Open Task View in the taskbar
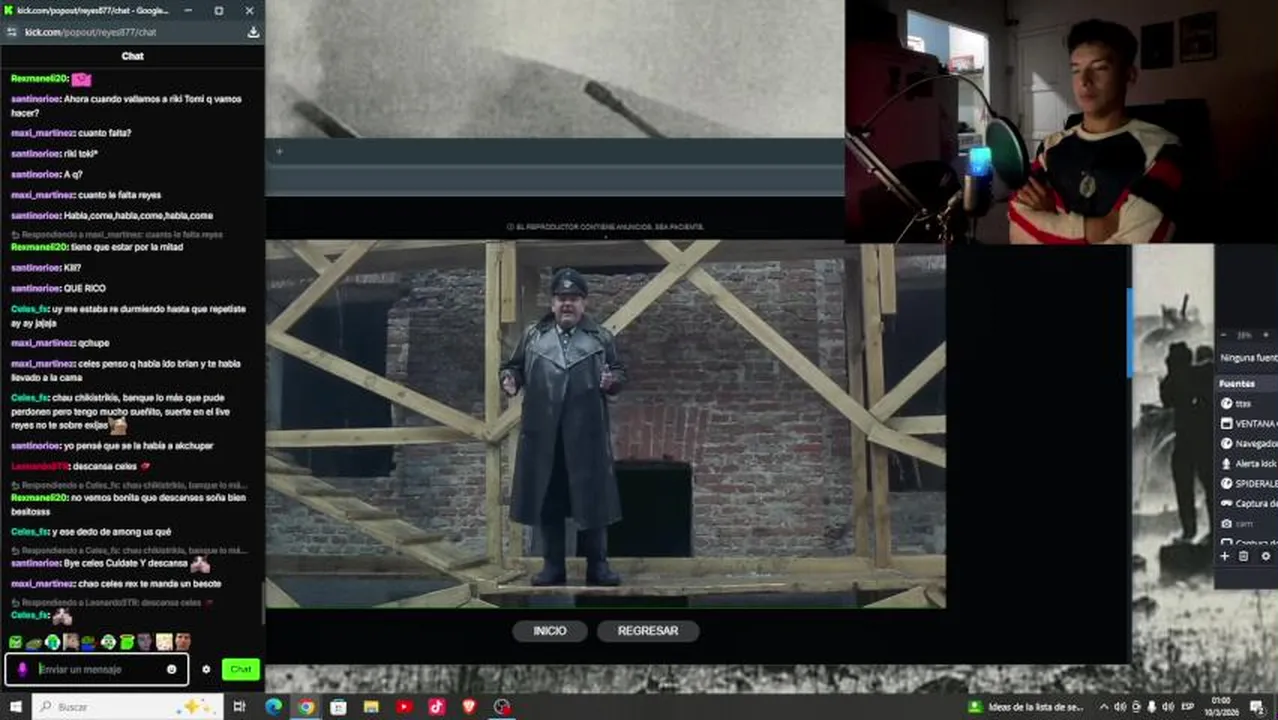1278x720 pixels. (239, 707)
